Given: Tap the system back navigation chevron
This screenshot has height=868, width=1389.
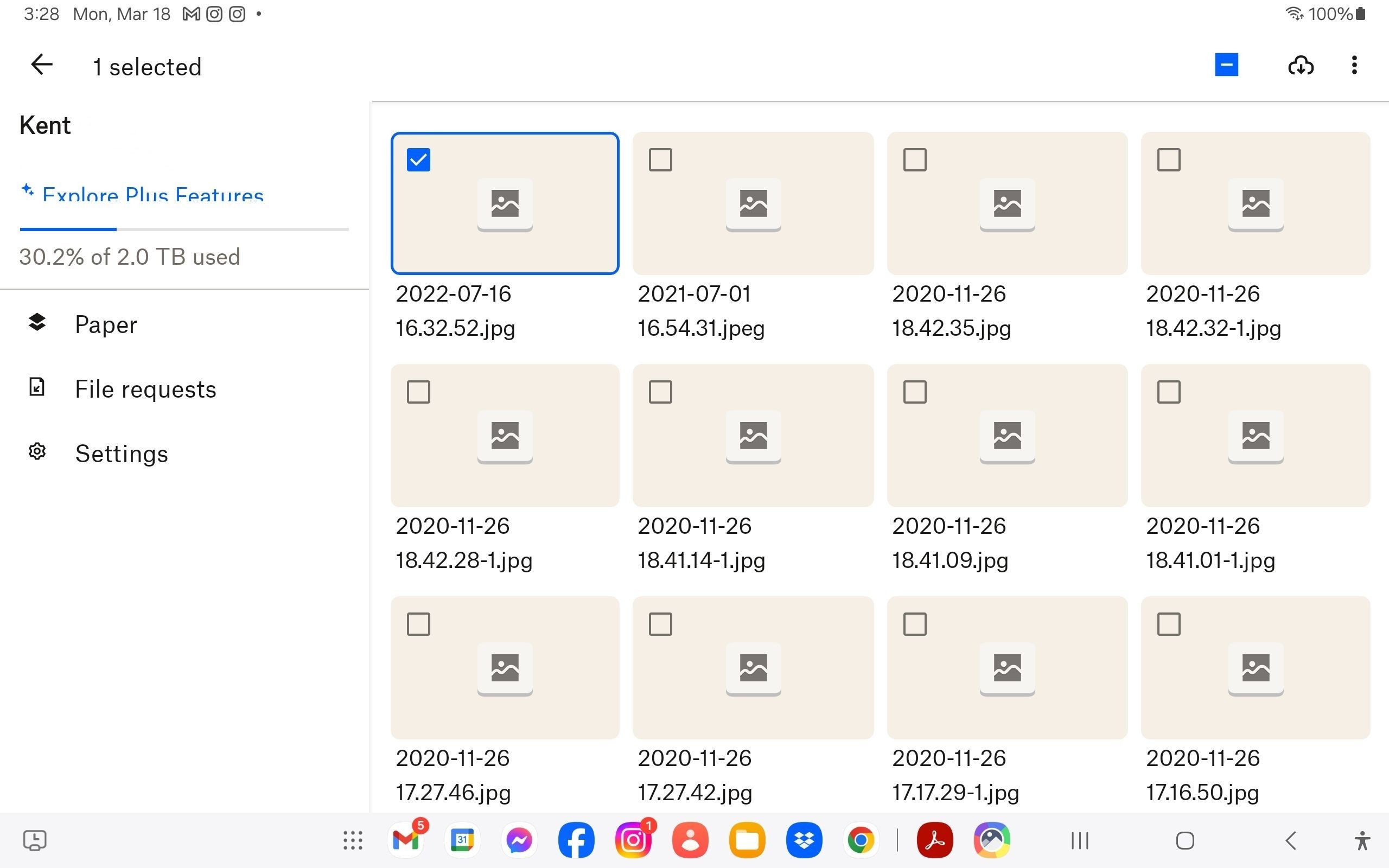Looking at the screenshot, I should click(x=1290, y=840).
